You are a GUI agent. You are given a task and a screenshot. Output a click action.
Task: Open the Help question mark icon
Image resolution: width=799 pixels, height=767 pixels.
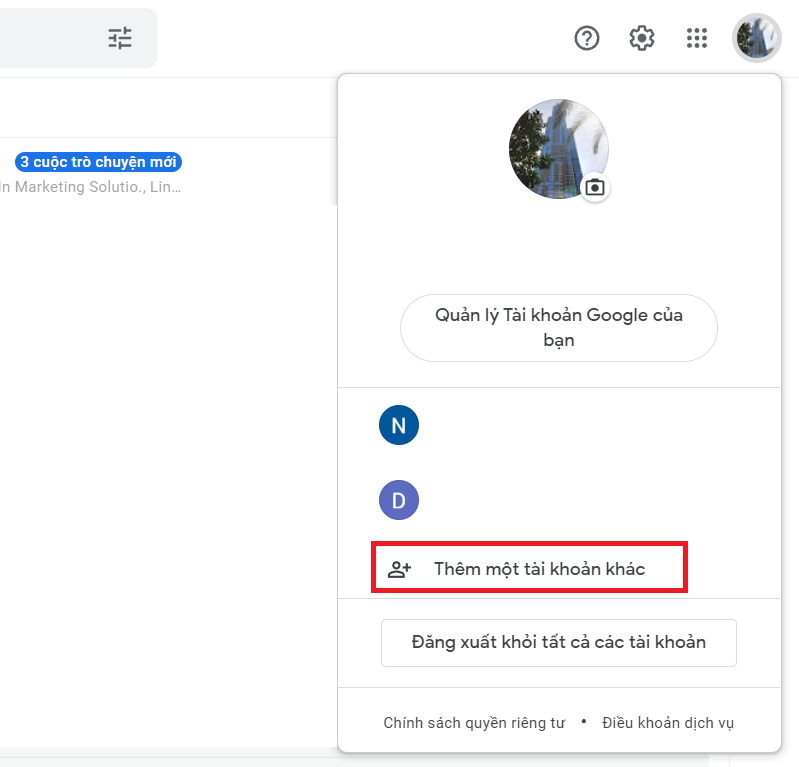point(587,38)
